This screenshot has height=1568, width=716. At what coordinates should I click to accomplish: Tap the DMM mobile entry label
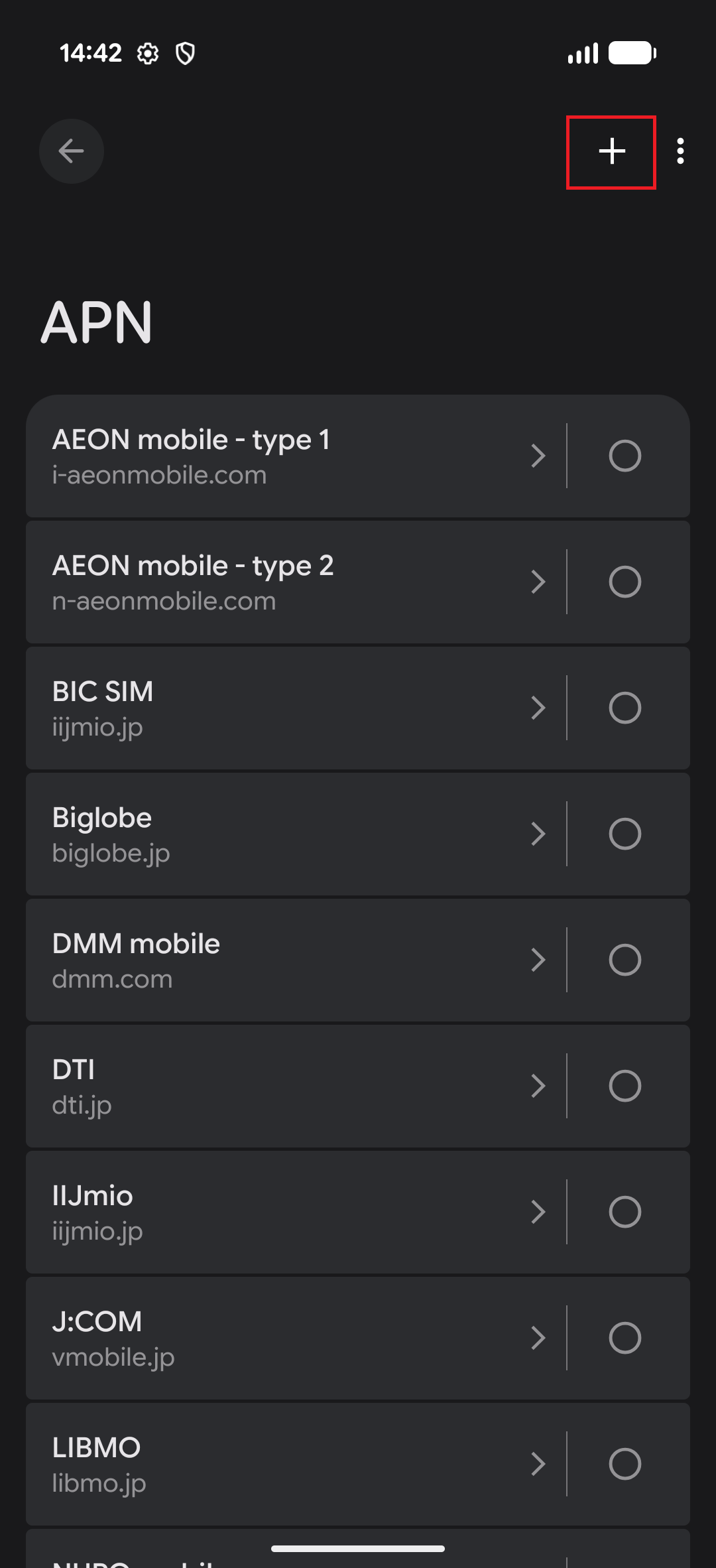point(137,944)
